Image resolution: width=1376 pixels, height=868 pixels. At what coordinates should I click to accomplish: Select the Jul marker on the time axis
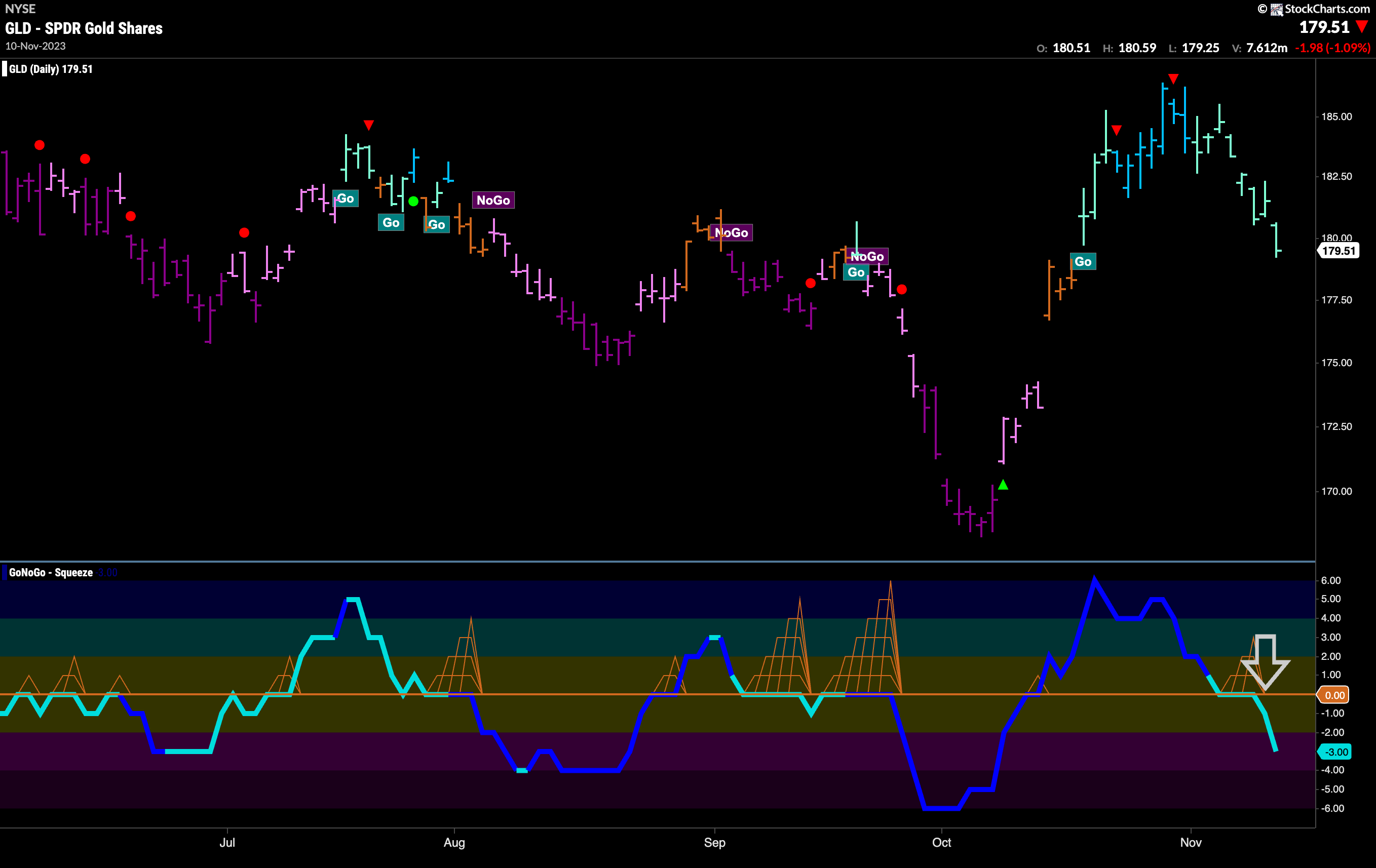click(227, 842)
